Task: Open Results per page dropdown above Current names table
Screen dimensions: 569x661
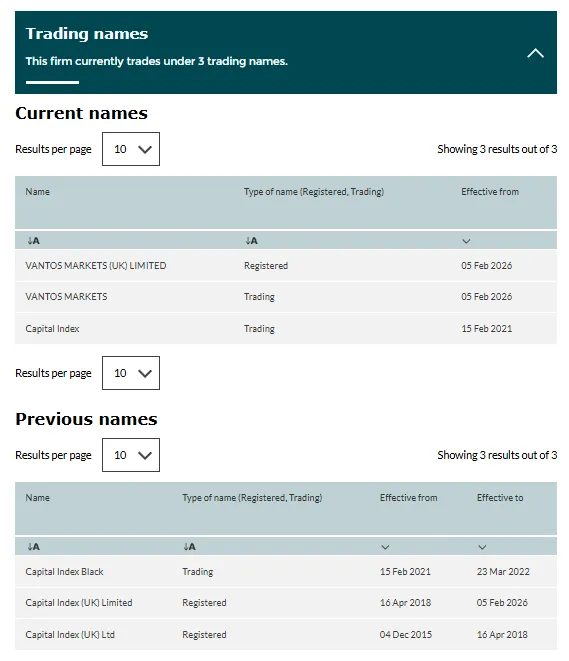Action: [x=131, y=149]
